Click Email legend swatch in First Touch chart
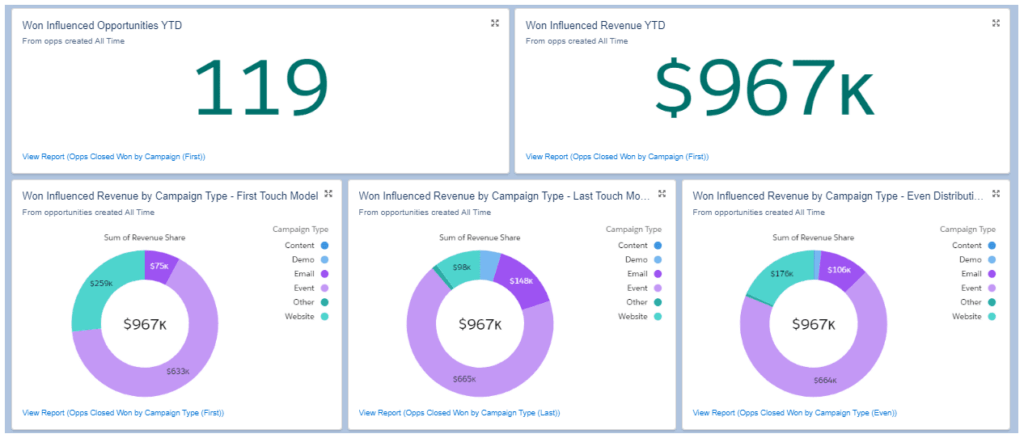Viewport: 1024px width, 438px height. [x=325, y=274]
